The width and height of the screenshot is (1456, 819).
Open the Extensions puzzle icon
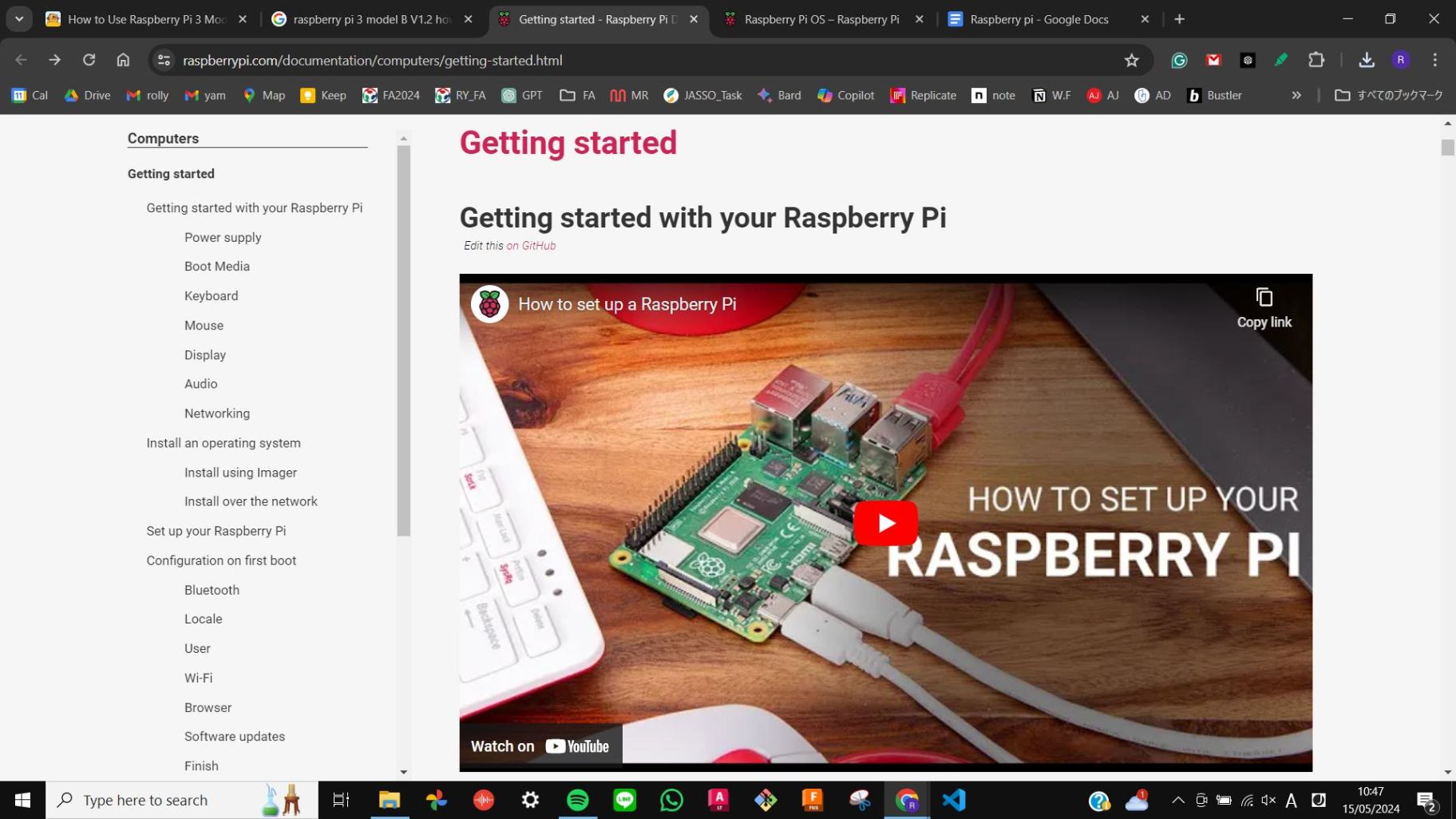[x=1316, y=60]
